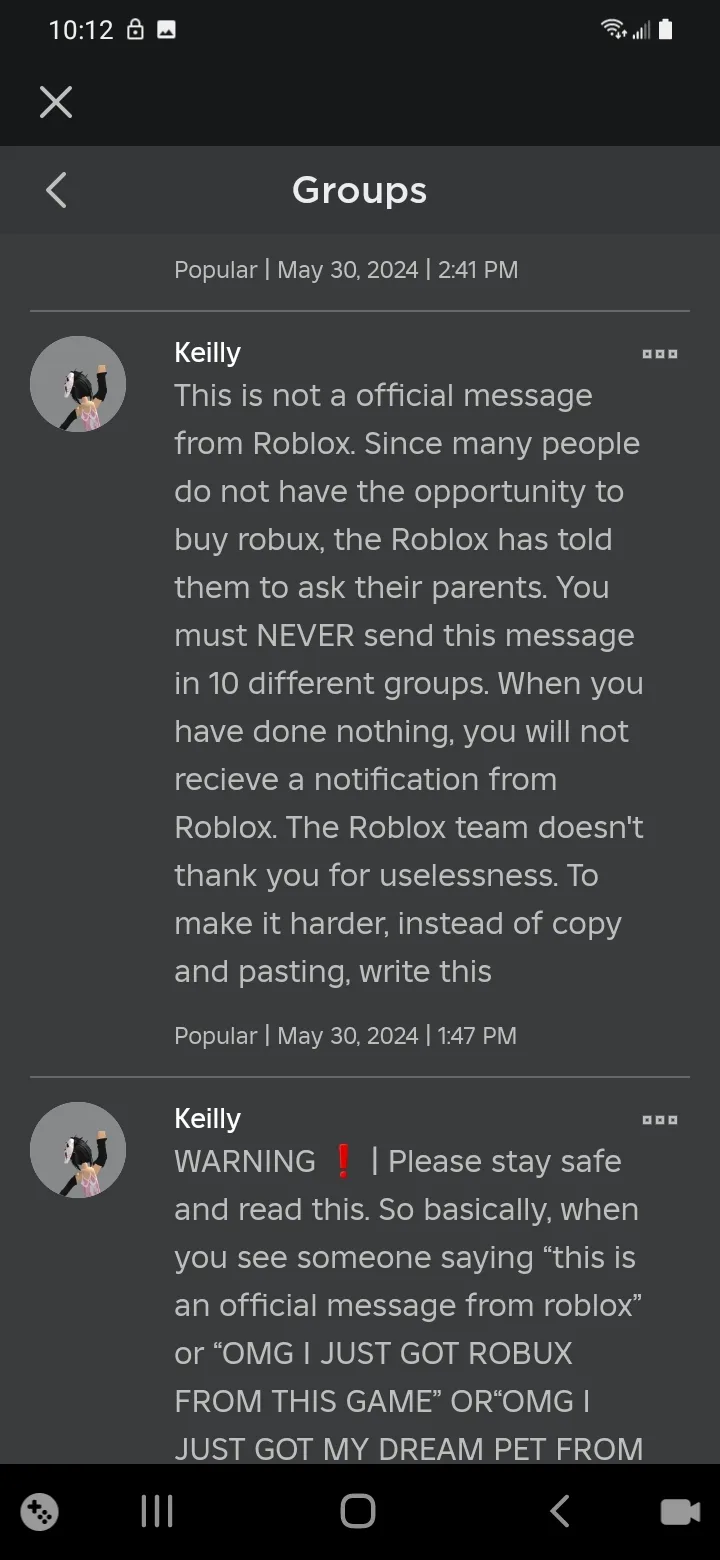Select the 'WARNING | Please stay safe' message text
This screenshot has width=720, height=1560.
(x=408, y=1305)
